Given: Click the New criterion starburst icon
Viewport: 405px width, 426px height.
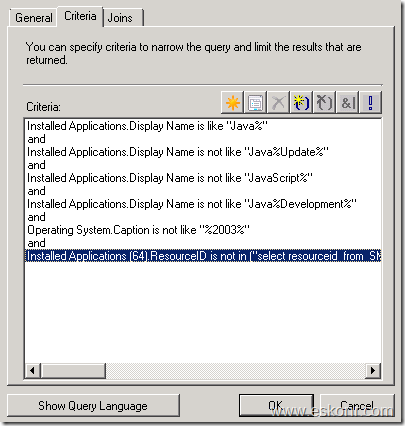Looking at the screenshot, I should (x=232, y=102).
